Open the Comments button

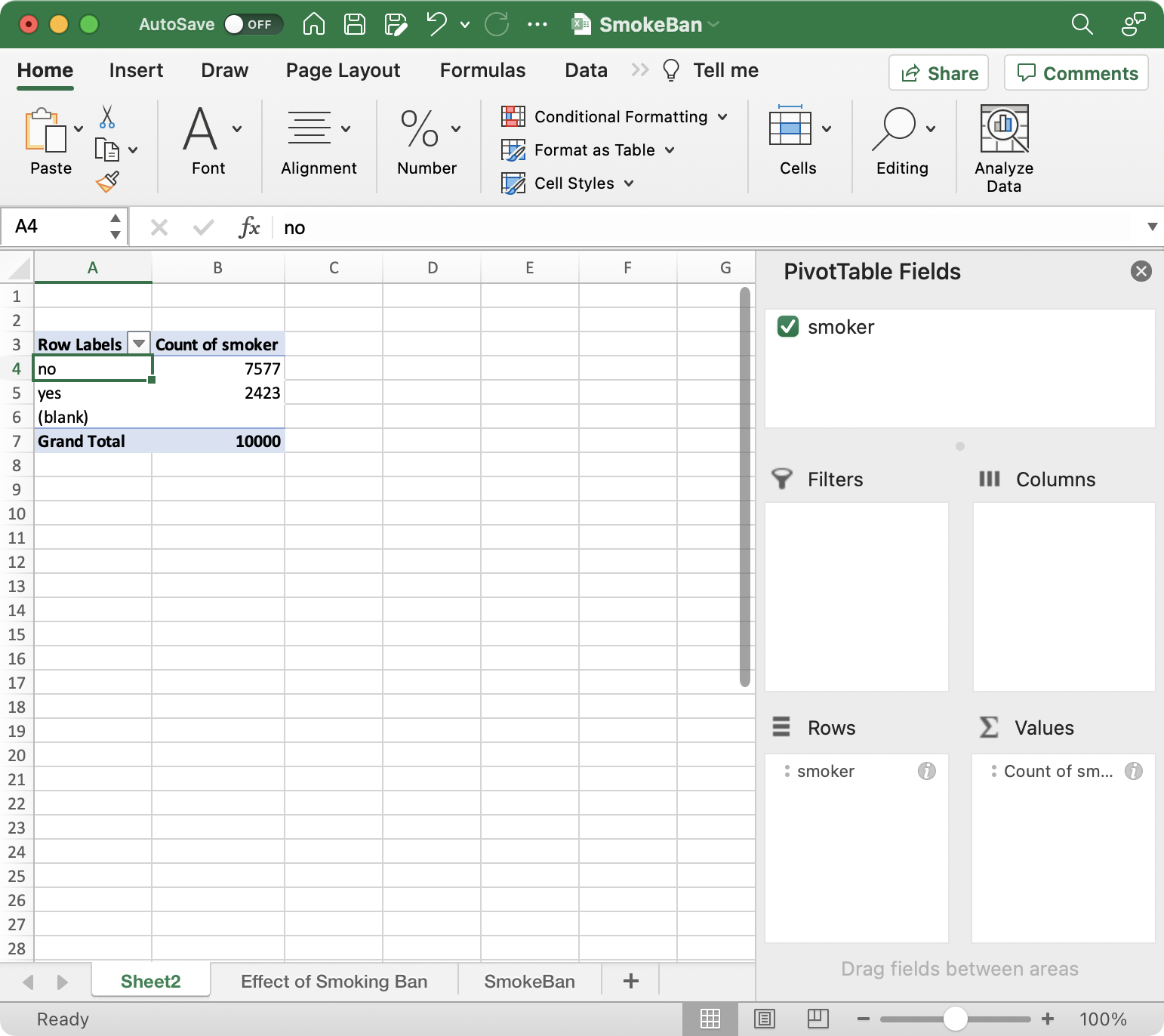(x=1076, y=73)
